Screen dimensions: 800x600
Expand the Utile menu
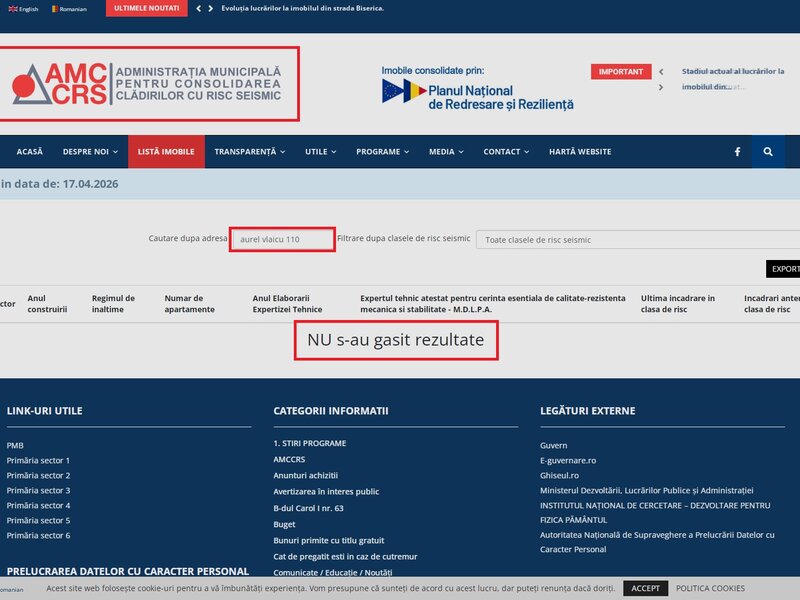pos(320,152)
